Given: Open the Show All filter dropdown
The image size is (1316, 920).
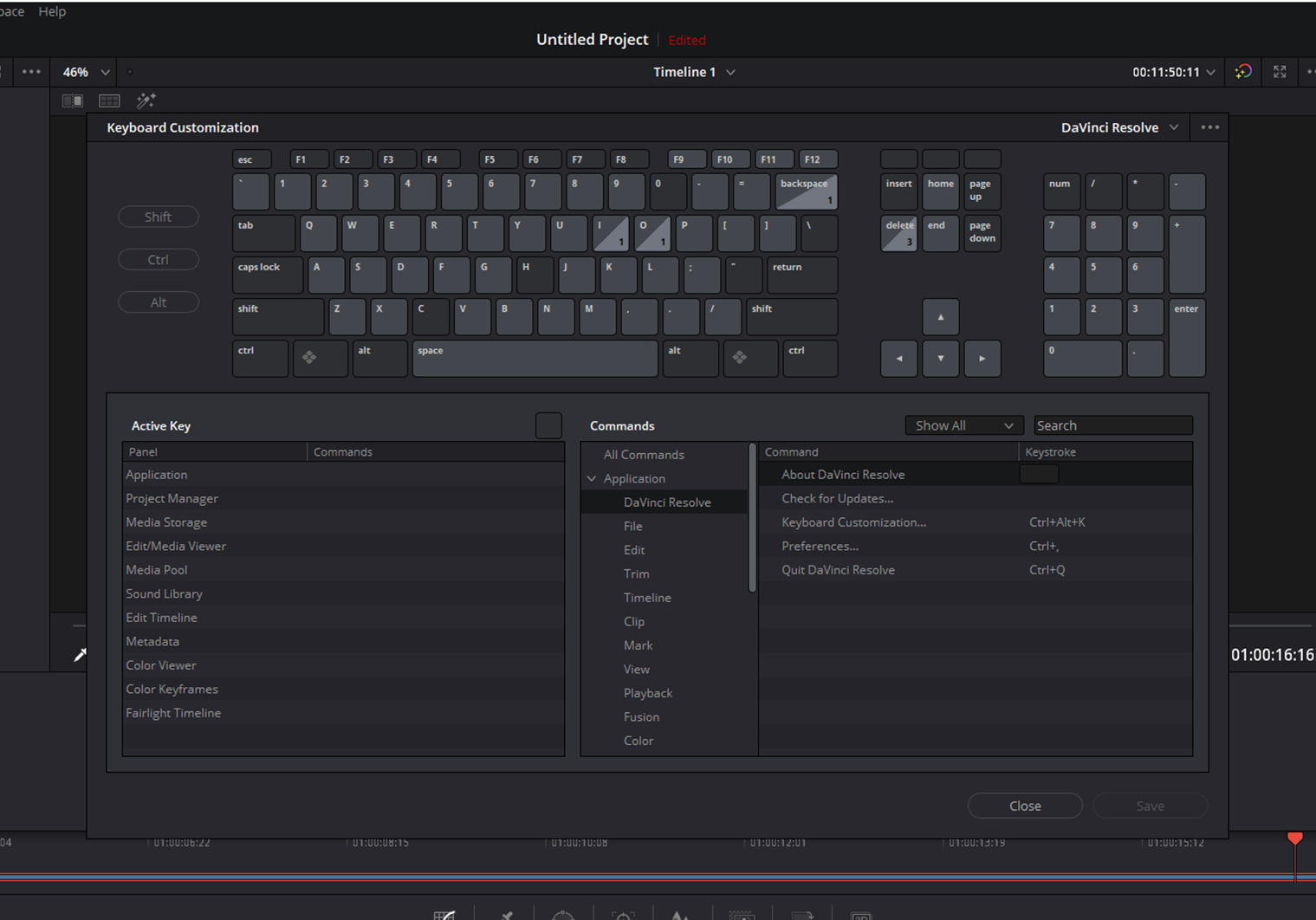Looking at the screenshot, I should tap(964, 425).
